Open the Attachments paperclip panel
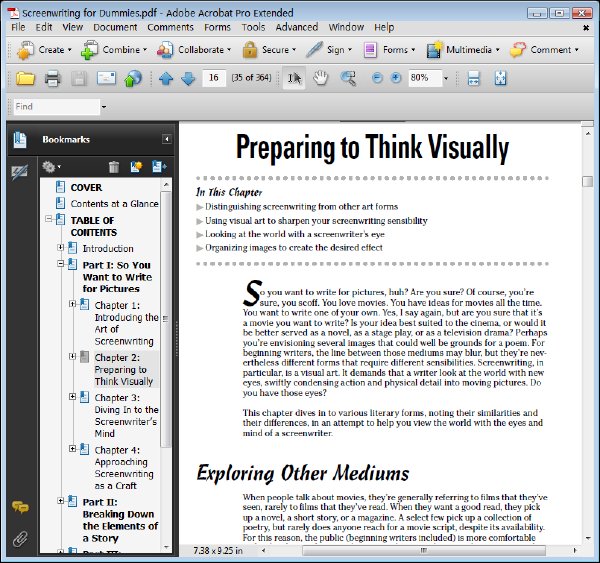Image resolution: width=600 pixels, height=563 pixels. pos(20,539)
